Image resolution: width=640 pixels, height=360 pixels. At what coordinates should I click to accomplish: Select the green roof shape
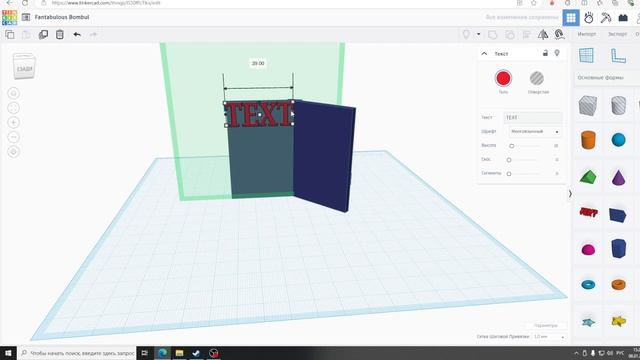coord(588,177)
